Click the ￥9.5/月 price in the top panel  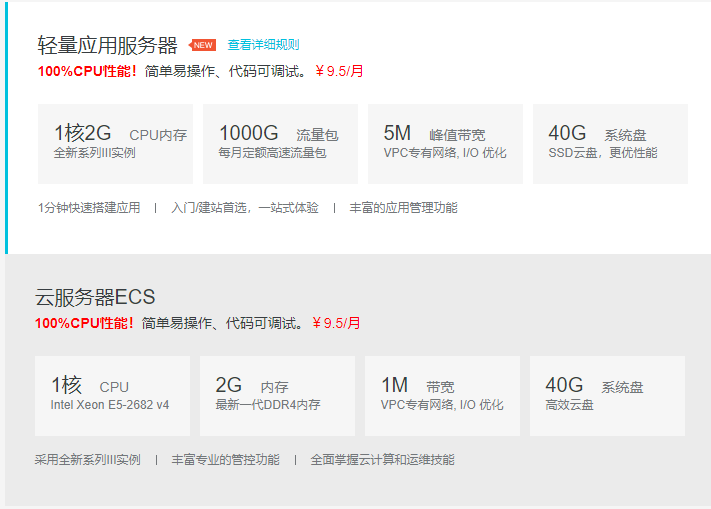pos(339,71)
